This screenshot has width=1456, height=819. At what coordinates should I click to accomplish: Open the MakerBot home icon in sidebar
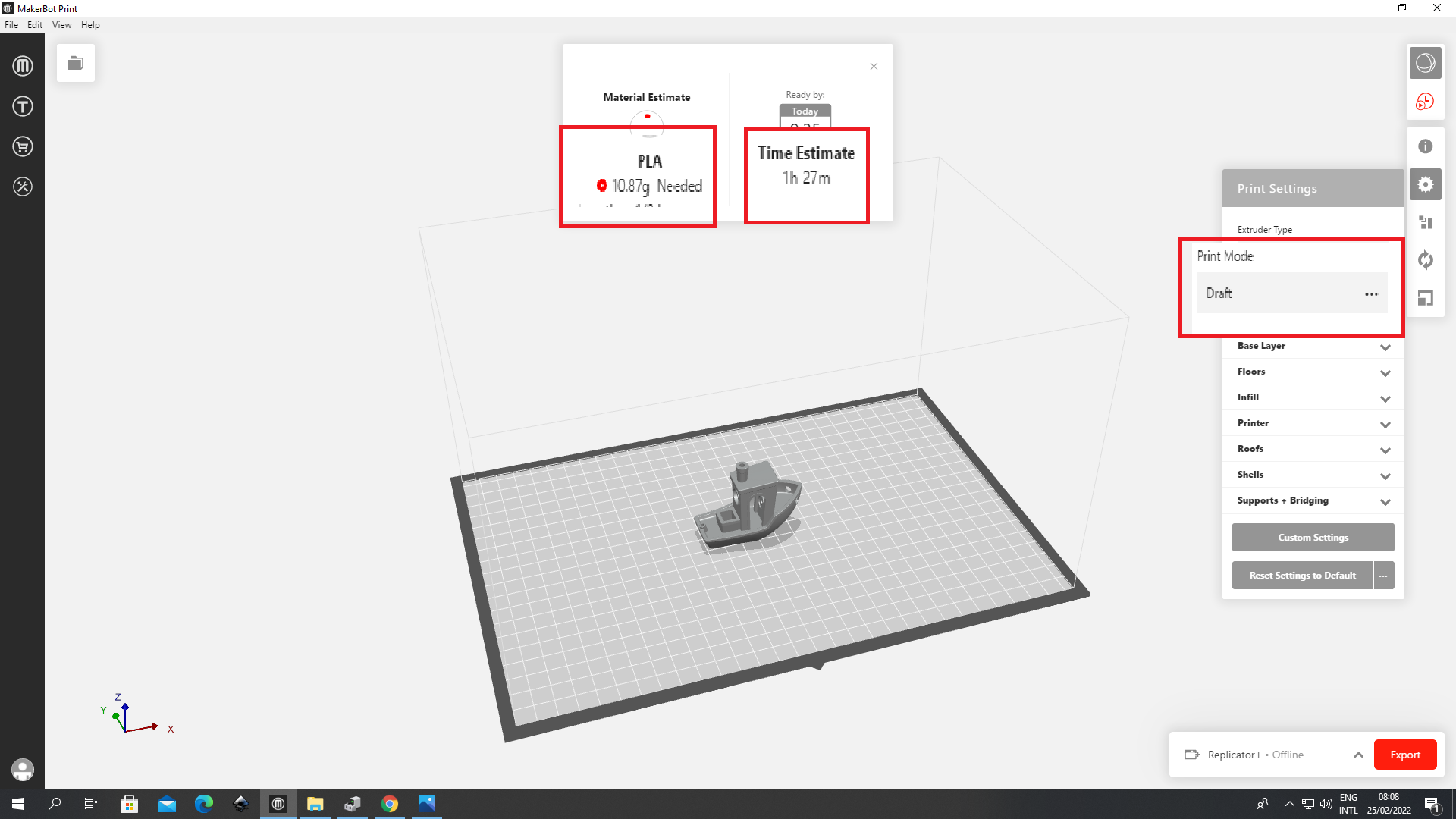tap(23, 66)
